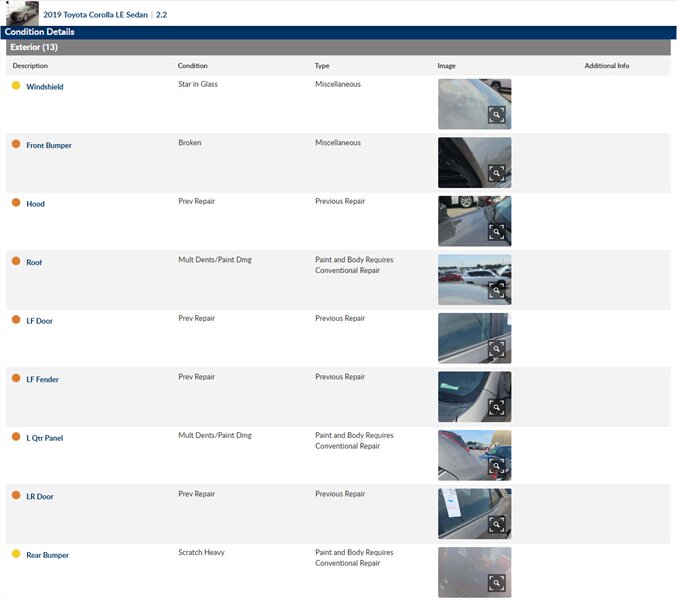
Task: Click magnify icon on L Qtr Panel image
Action: coord(496,466)
